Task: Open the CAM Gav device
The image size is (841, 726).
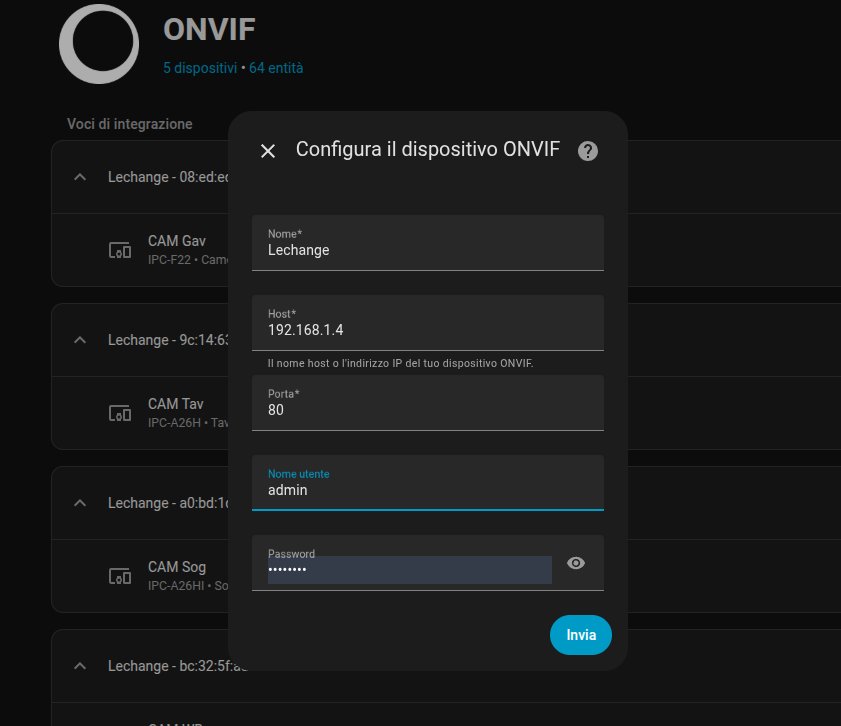Action: click(x=176, y=241)
